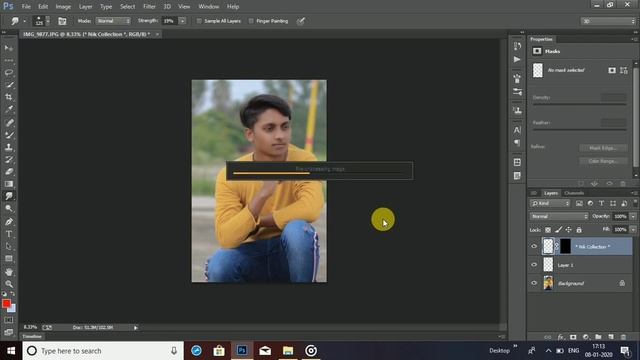Open the Image menu
Screen dimensions: 640x360
pos(63,7)
